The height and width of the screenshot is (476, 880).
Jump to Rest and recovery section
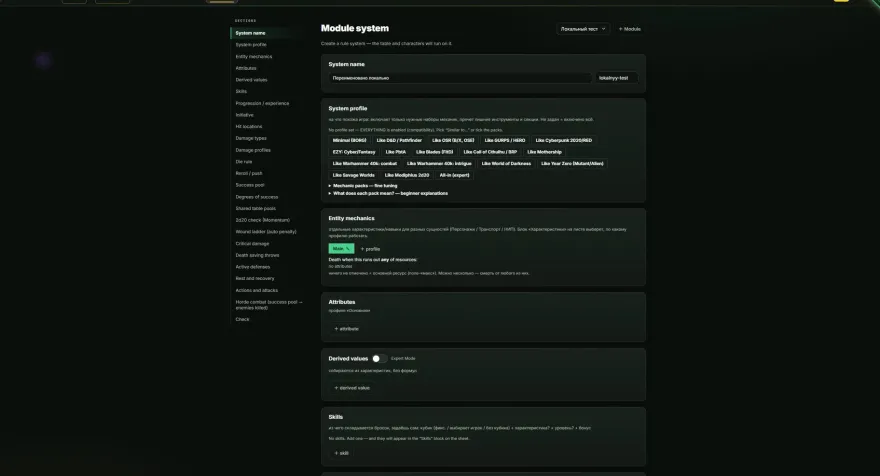pyautogui.click(x=255, y=278)
